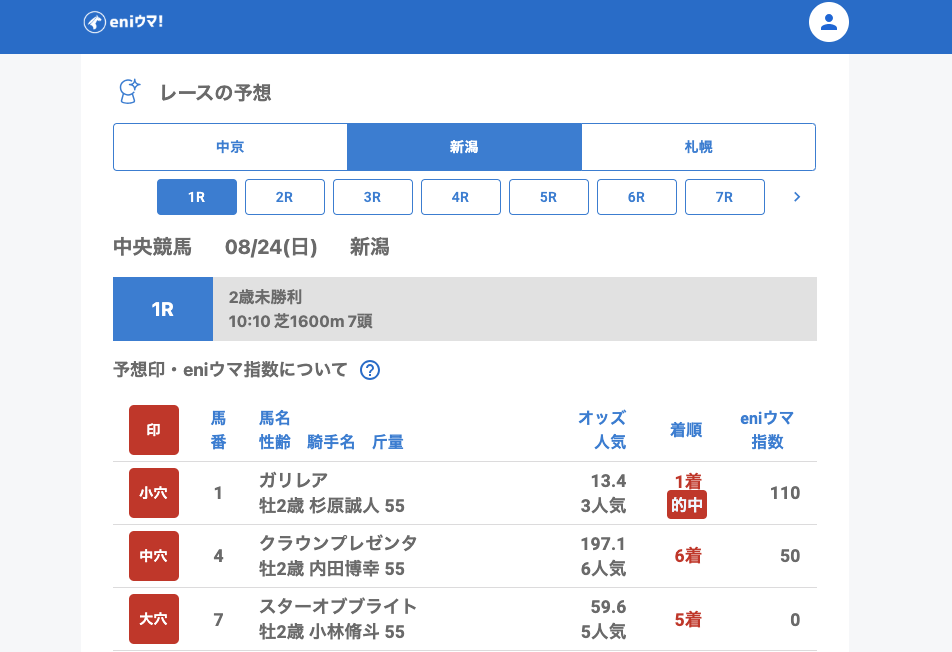Select race 7R button
Image resolution: width=952 pixels, height=652 pixels.
point(725,197)
